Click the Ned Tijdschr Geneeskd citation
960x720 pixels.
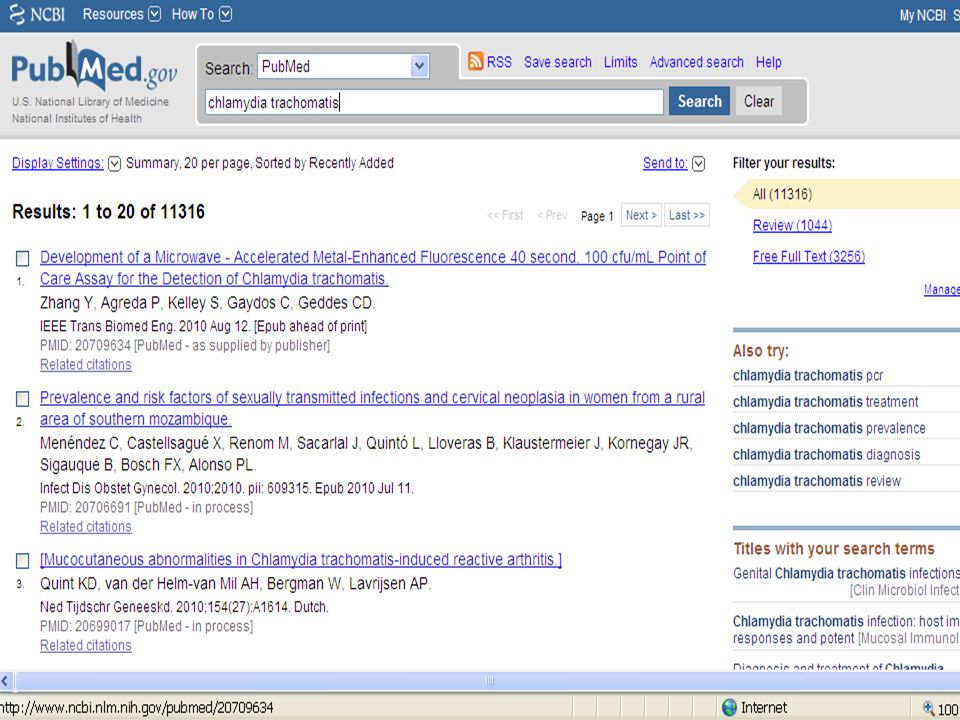[184, 607]
